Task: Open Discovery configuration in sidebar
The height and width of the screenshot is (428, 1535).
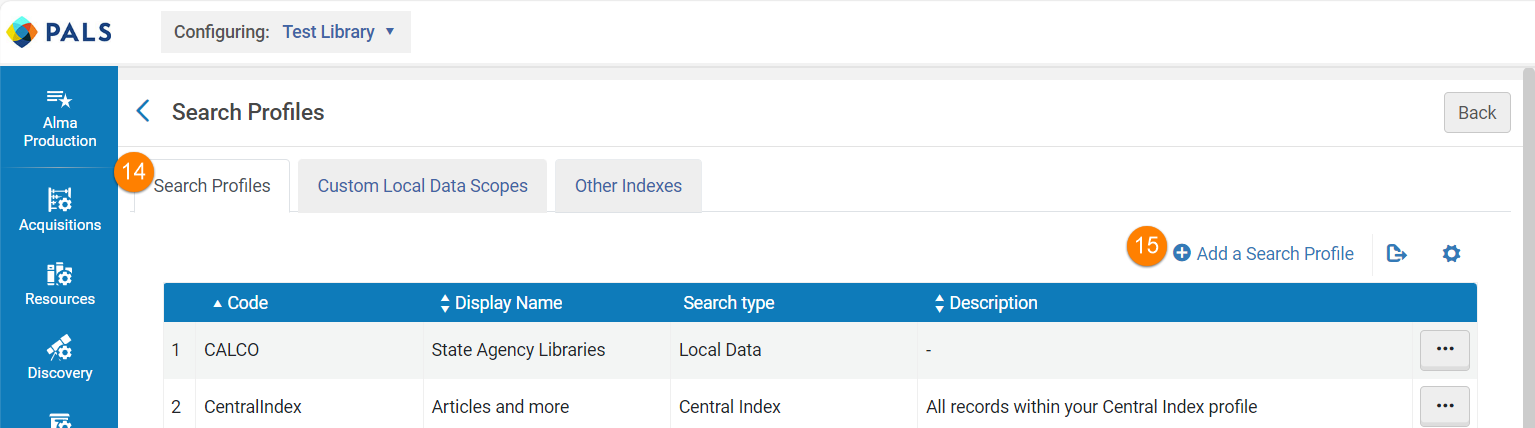Action: point(60,358)
